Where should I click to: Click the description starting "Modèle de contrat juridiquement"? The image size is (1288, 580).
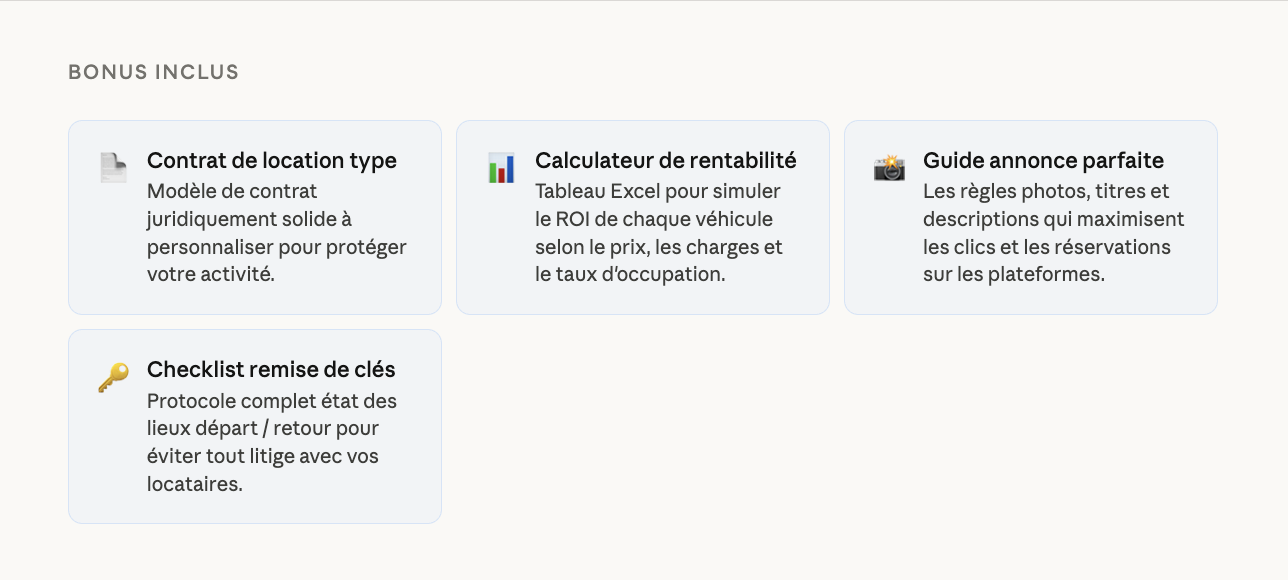tap(276, 233)
